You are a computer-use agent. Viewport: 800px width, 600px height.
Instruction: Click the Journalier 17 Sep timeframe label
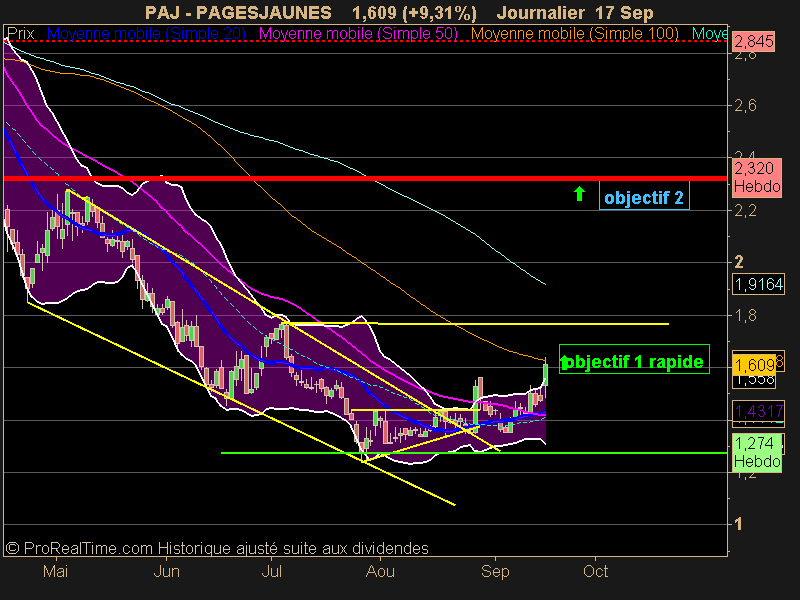(575, 12)
